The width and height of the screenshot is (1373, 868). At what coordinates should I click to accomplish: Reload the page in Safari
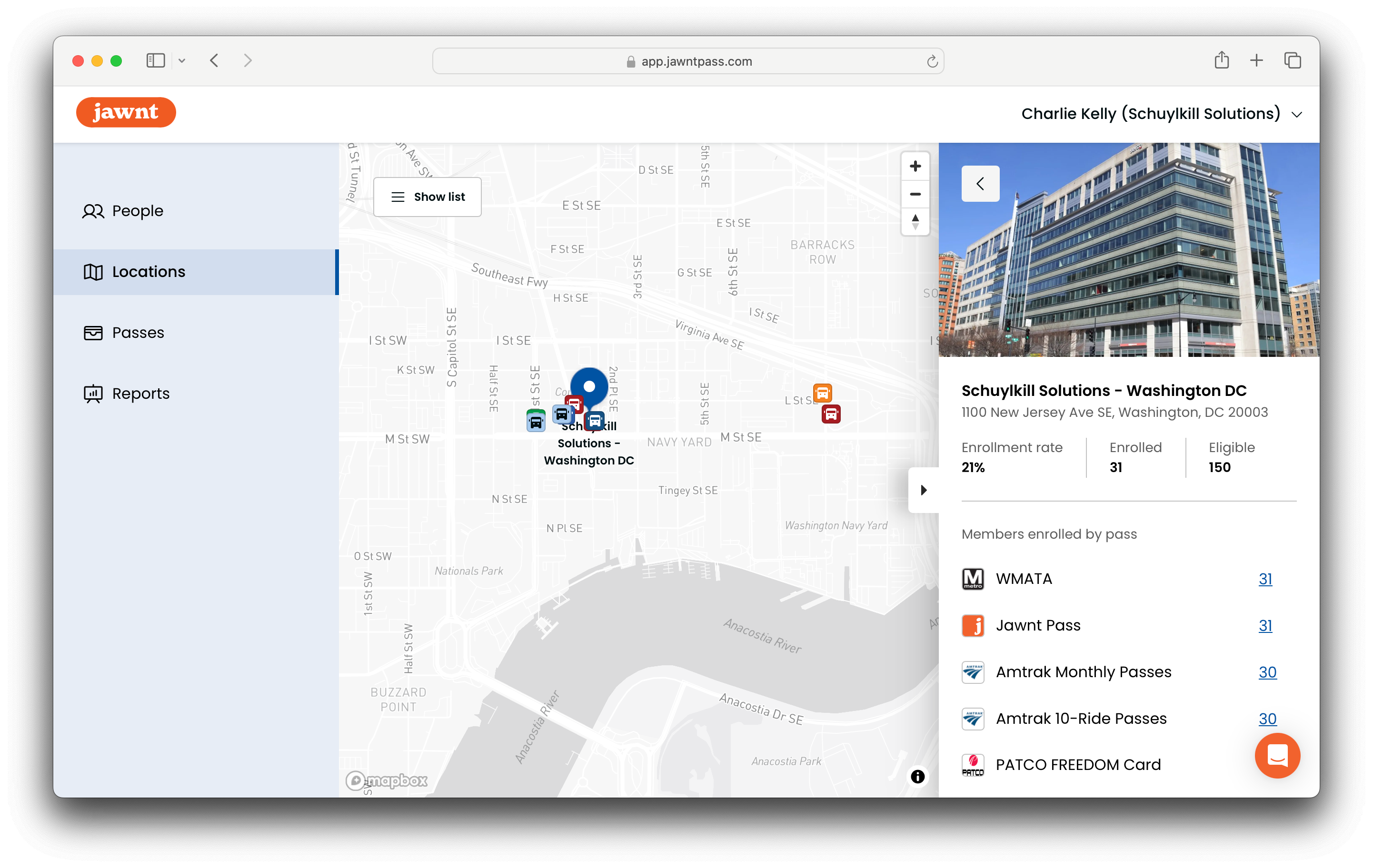[x=932, y=61]
